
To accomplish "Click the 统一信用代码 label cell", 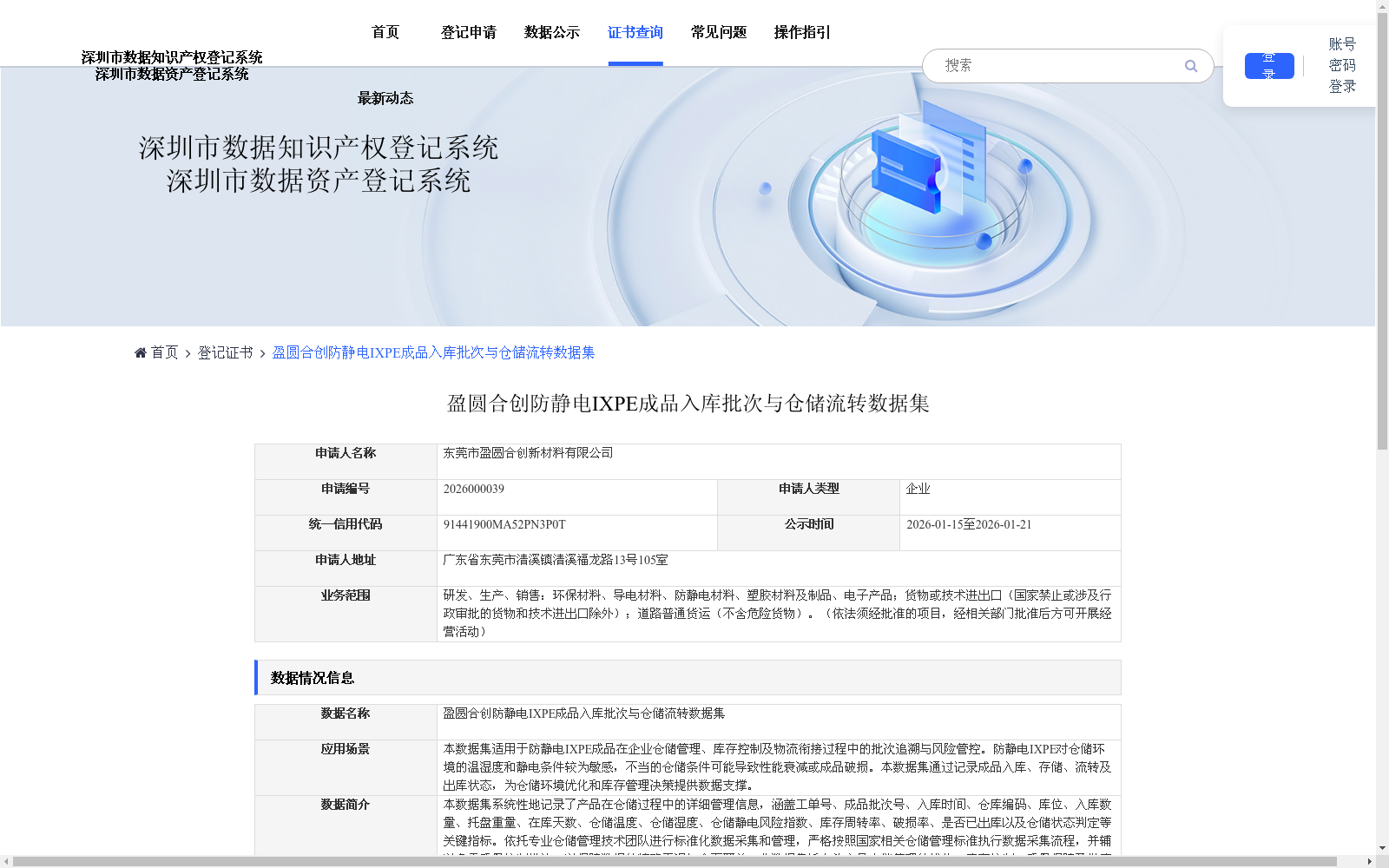I will (346, 533).
